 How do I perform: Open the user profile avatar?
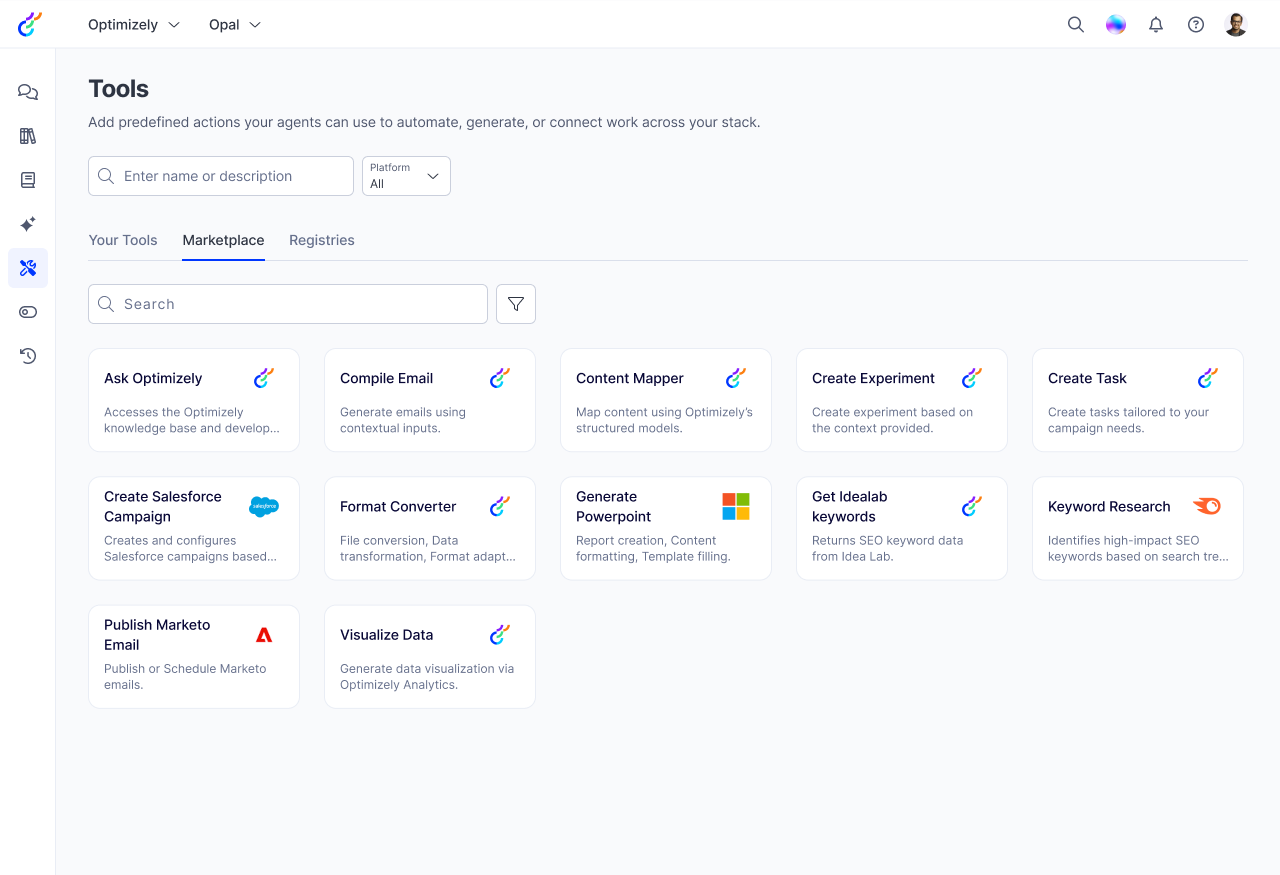pyautogui.click(x=1236, y=25)
